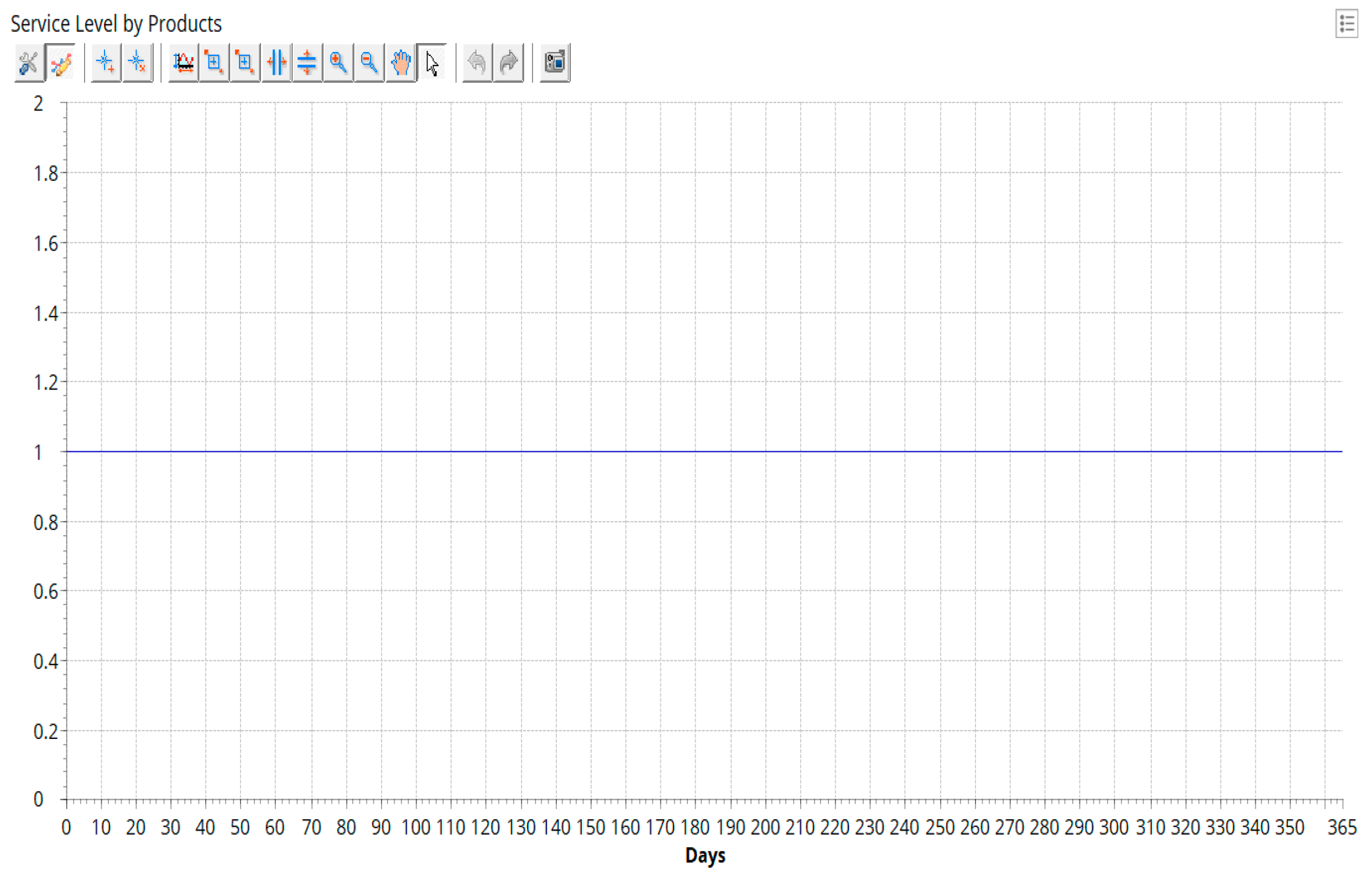
Task: Click the undo arrow button
Action: (x=477, y=62)
